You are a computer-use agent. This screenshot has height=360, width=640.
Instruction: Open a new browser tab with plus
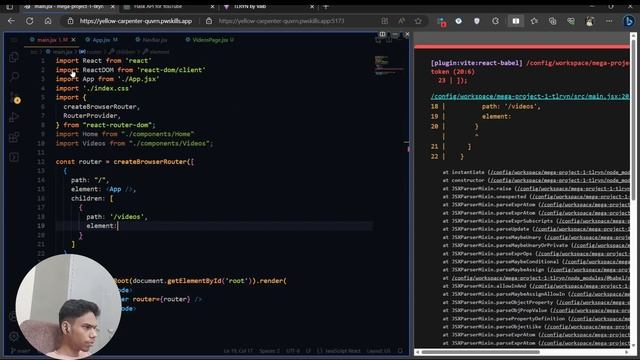click(x=326, y=7)
